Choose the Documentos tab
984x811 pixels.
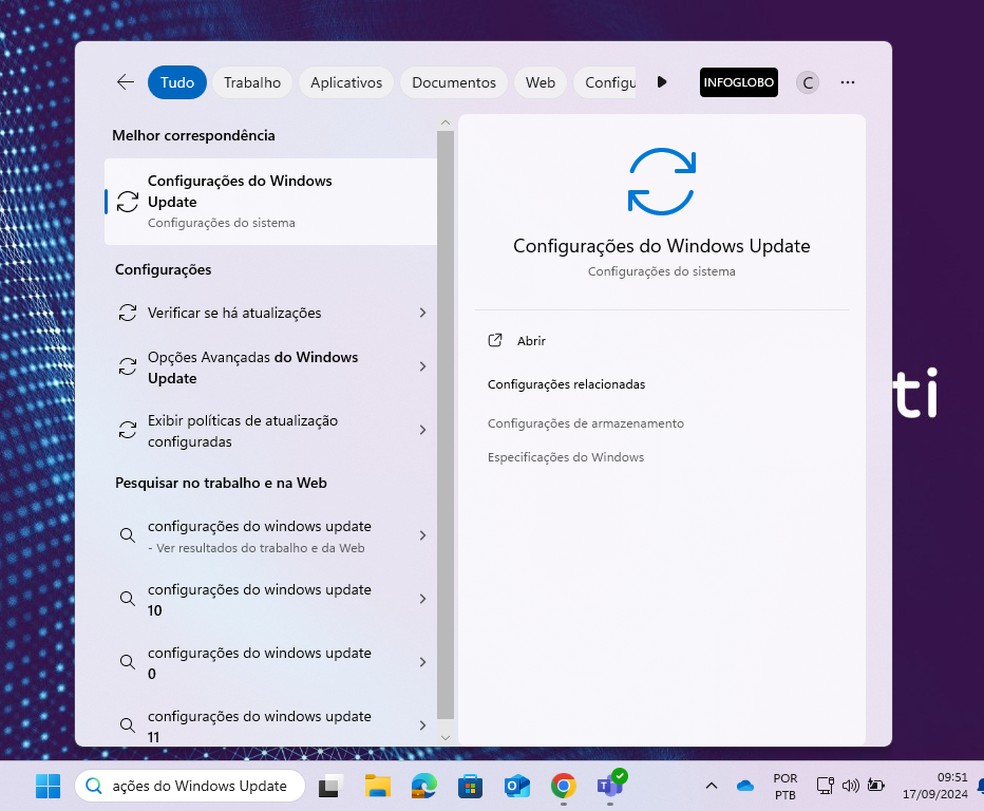coord(454,82)
